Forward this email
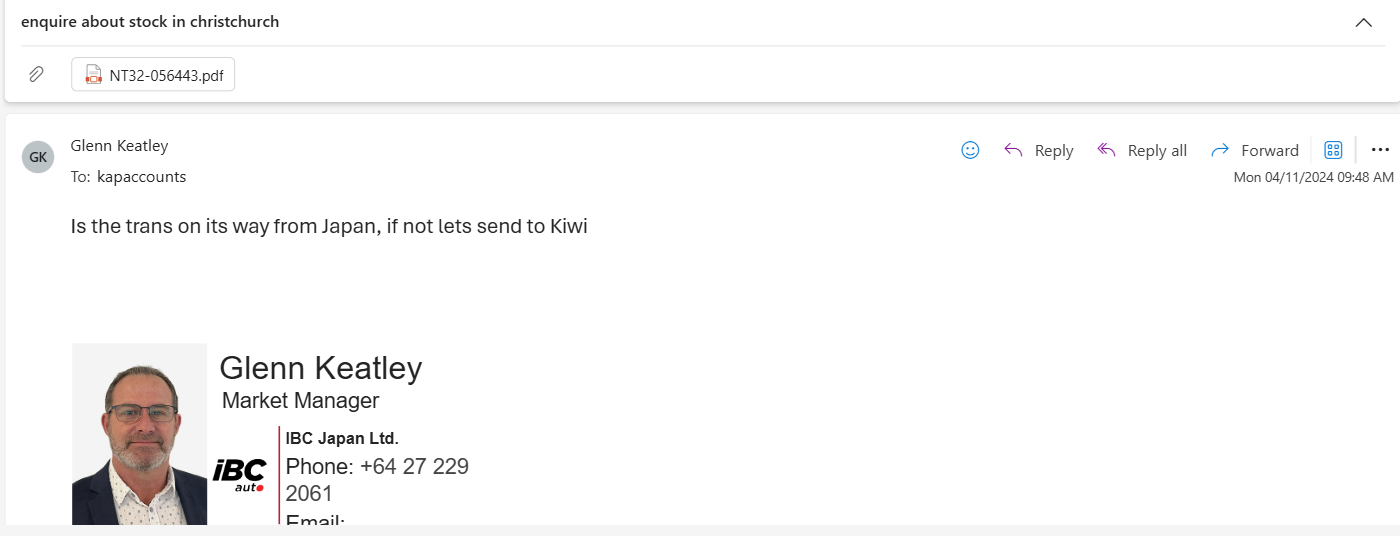The width and height of the screenshot is (1400, 536). pyautogui.click(x=1254, y=150)
